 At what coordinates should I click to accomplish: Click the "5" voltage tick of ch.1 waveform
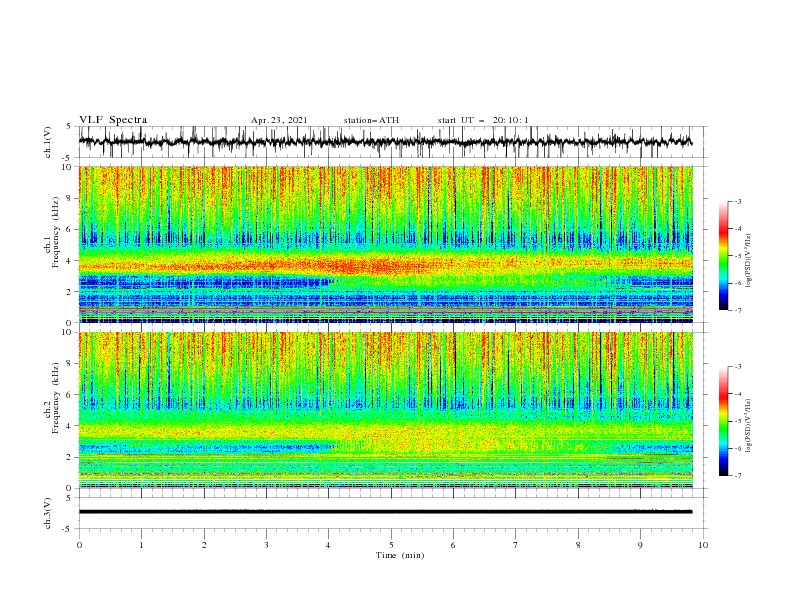pyautogui.click(x=70, y=126)
